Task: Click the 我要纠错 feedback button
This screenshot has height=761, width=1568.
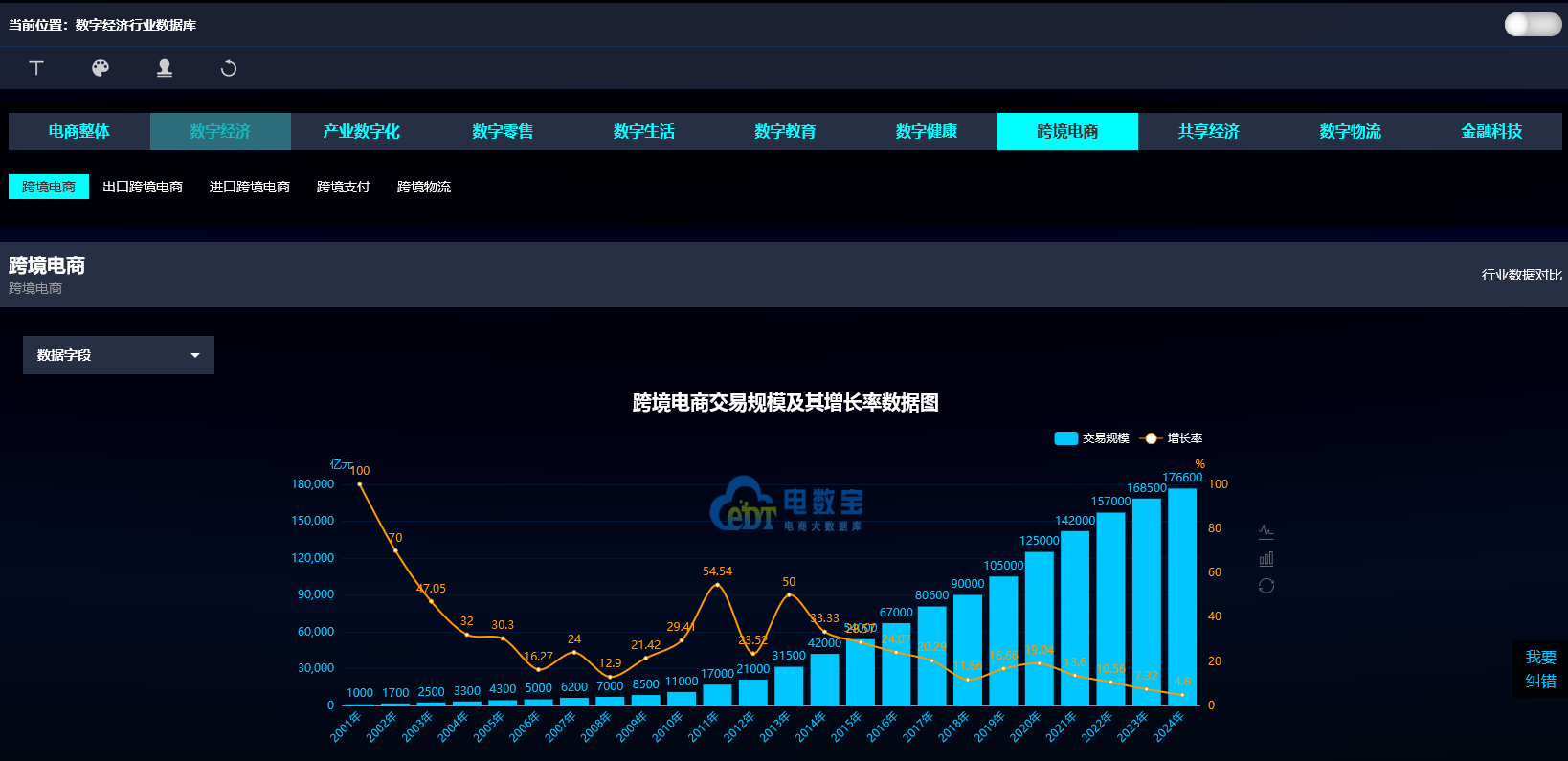Action: click(x=1540, y=669)
